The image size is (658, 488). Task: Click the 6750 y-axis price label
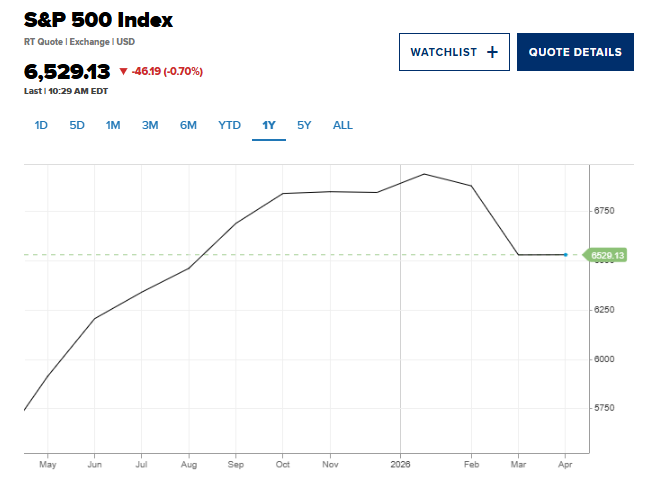click(x=604, y=211)
